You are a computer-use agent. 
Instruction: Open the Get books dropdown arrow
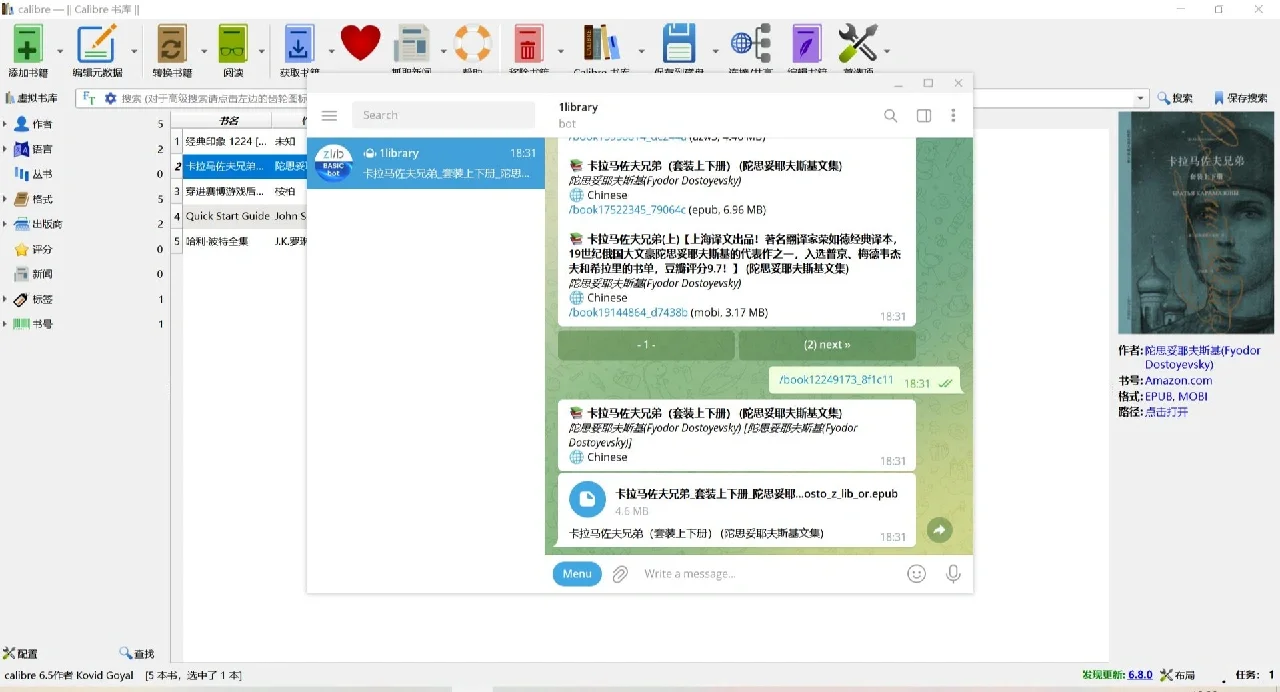click(x=331, y=51)
